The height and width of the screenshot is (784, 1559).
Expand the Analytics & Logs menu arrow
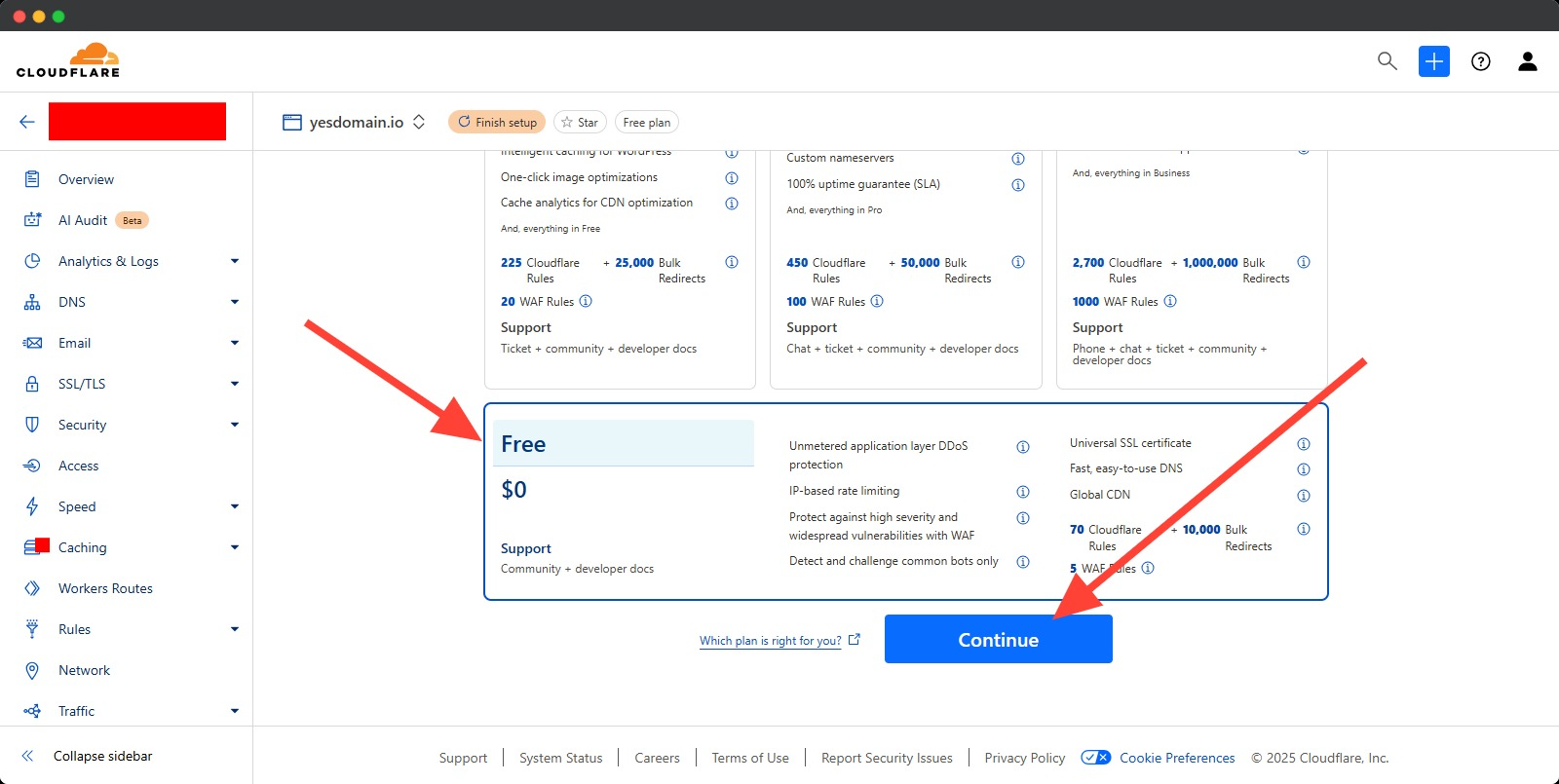(x=235, y=261)
